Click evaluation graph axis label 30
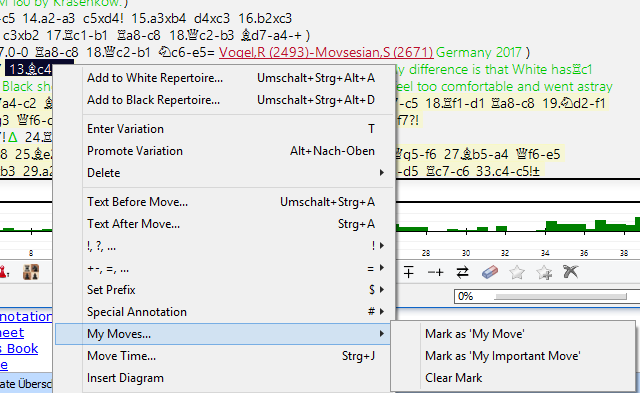This screenshot has width=640, height=393. [x=466, y=253]
